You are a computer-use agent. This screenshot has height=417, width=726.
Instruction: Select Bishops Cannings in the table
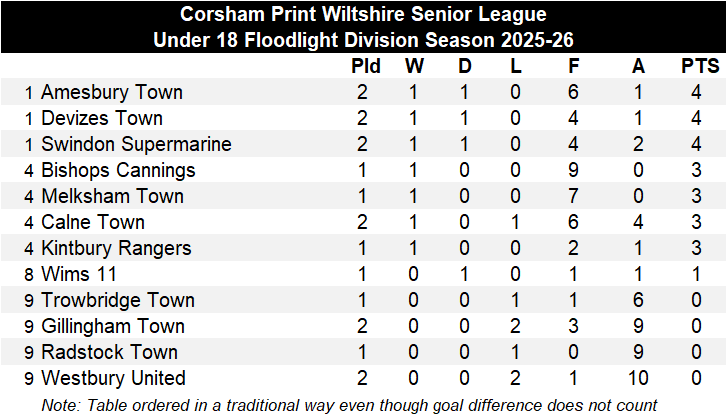coord(118,171)
